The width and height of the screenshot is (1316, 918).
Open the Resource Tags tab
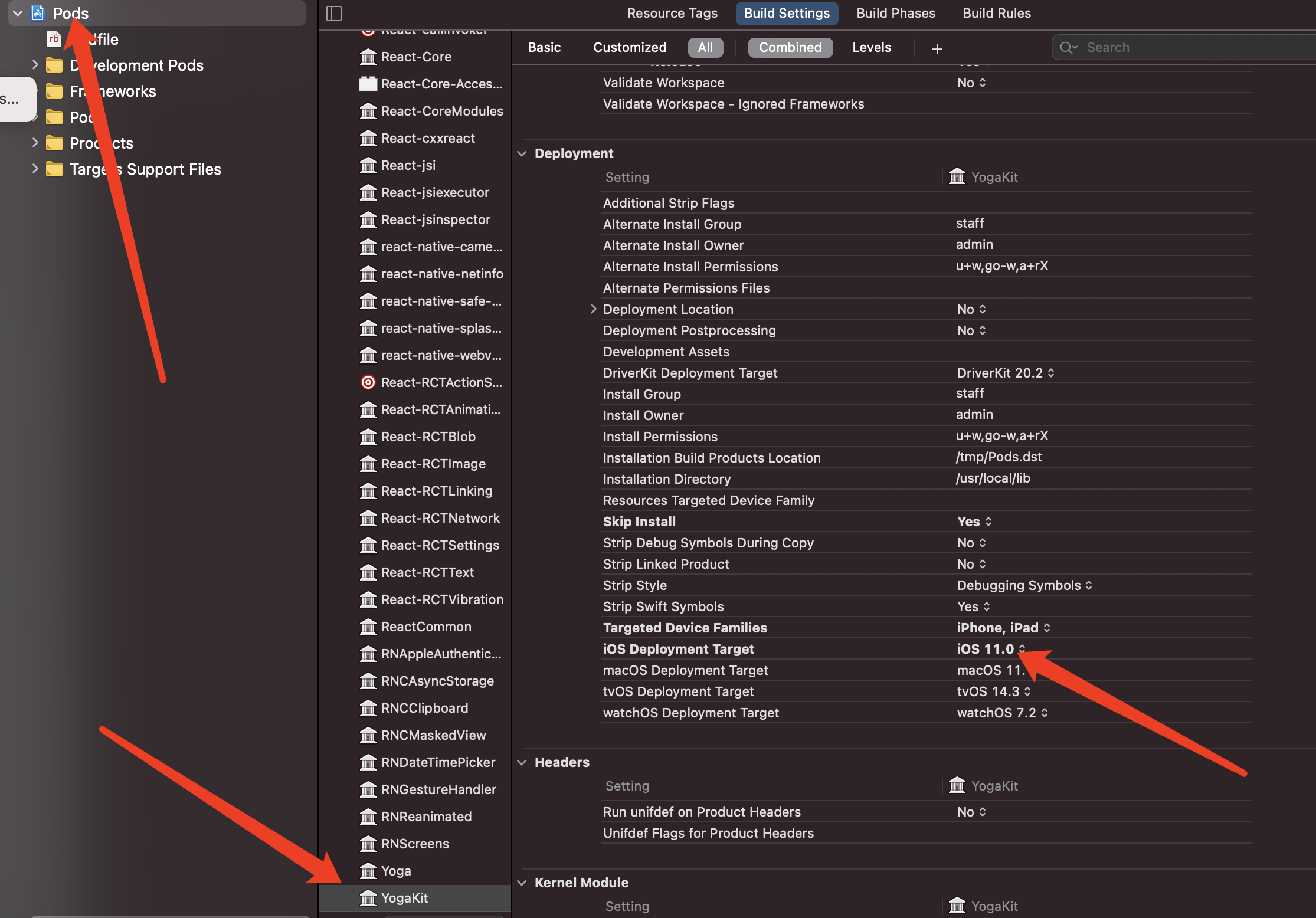click(672, 13)
